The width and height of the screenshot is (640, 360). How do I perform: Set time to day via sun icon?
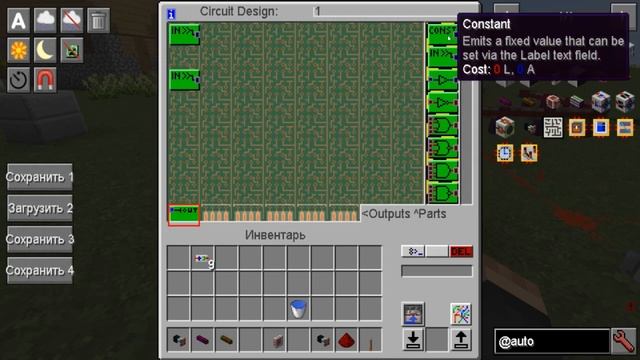(x=18, y=50)
